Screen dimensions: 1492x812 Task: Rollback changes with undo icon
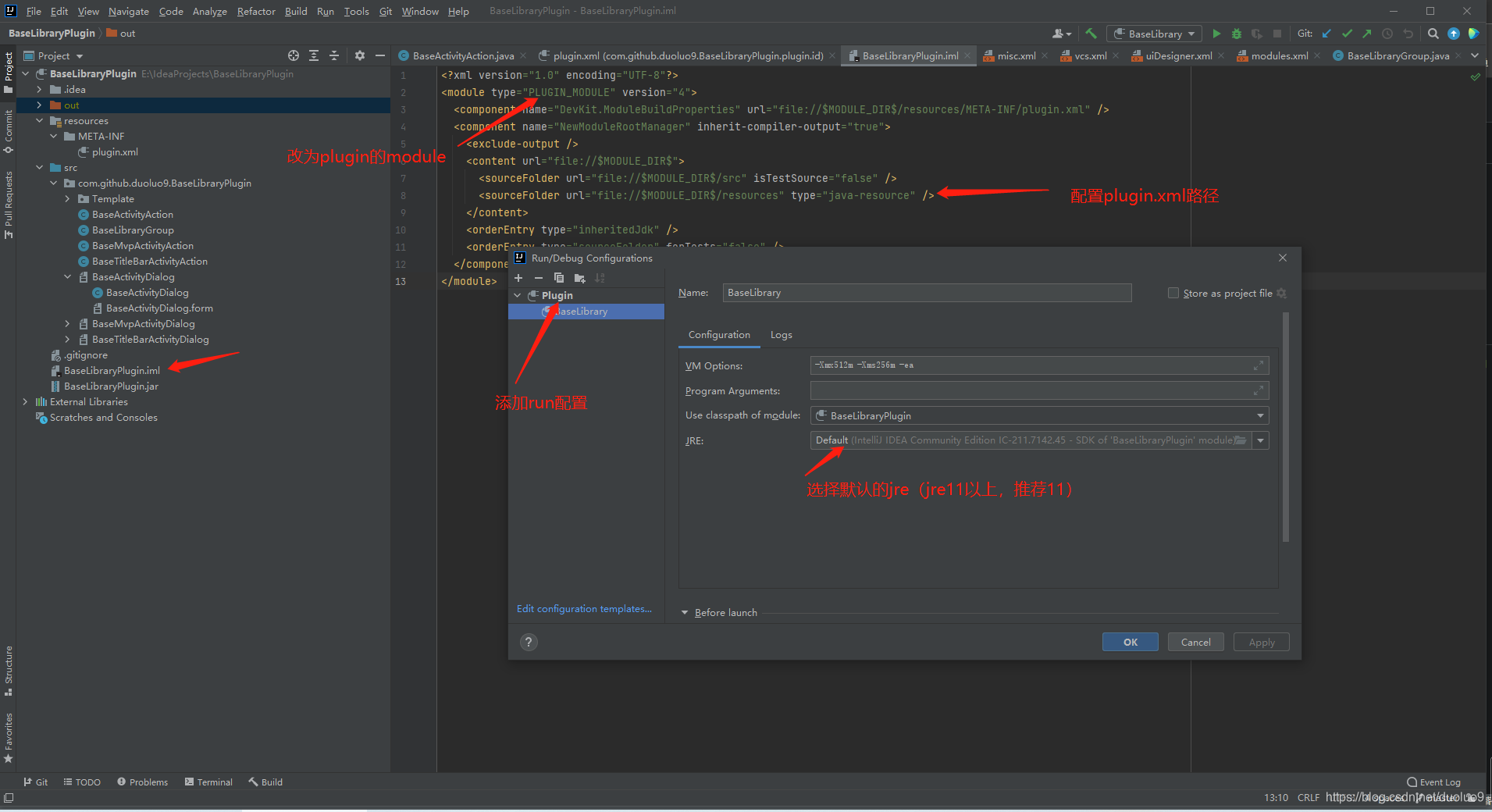1408,34
